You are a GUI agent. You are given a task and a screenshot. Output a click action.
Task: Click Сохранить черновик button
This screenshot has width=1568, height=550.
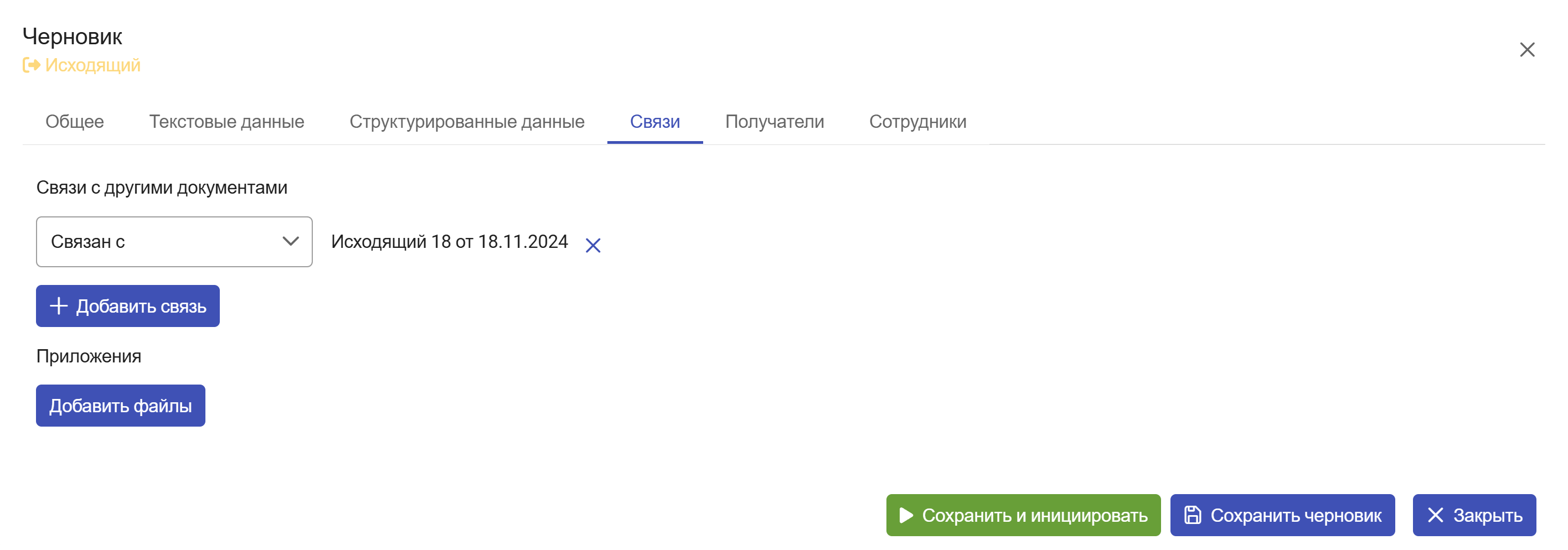tap(1282, 515)
